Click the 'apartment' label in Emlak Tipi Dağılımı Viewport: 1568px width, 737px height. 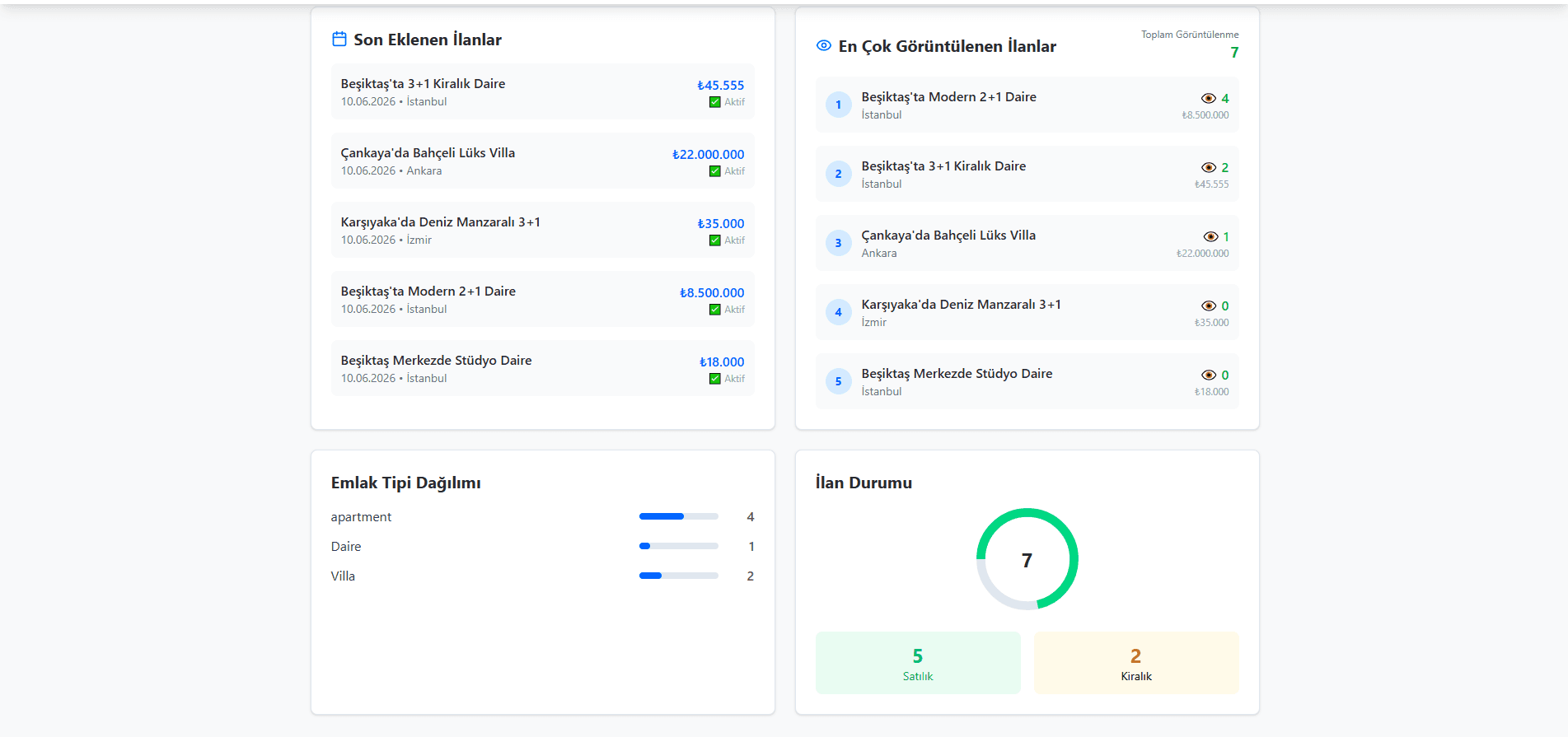[361, 516]
